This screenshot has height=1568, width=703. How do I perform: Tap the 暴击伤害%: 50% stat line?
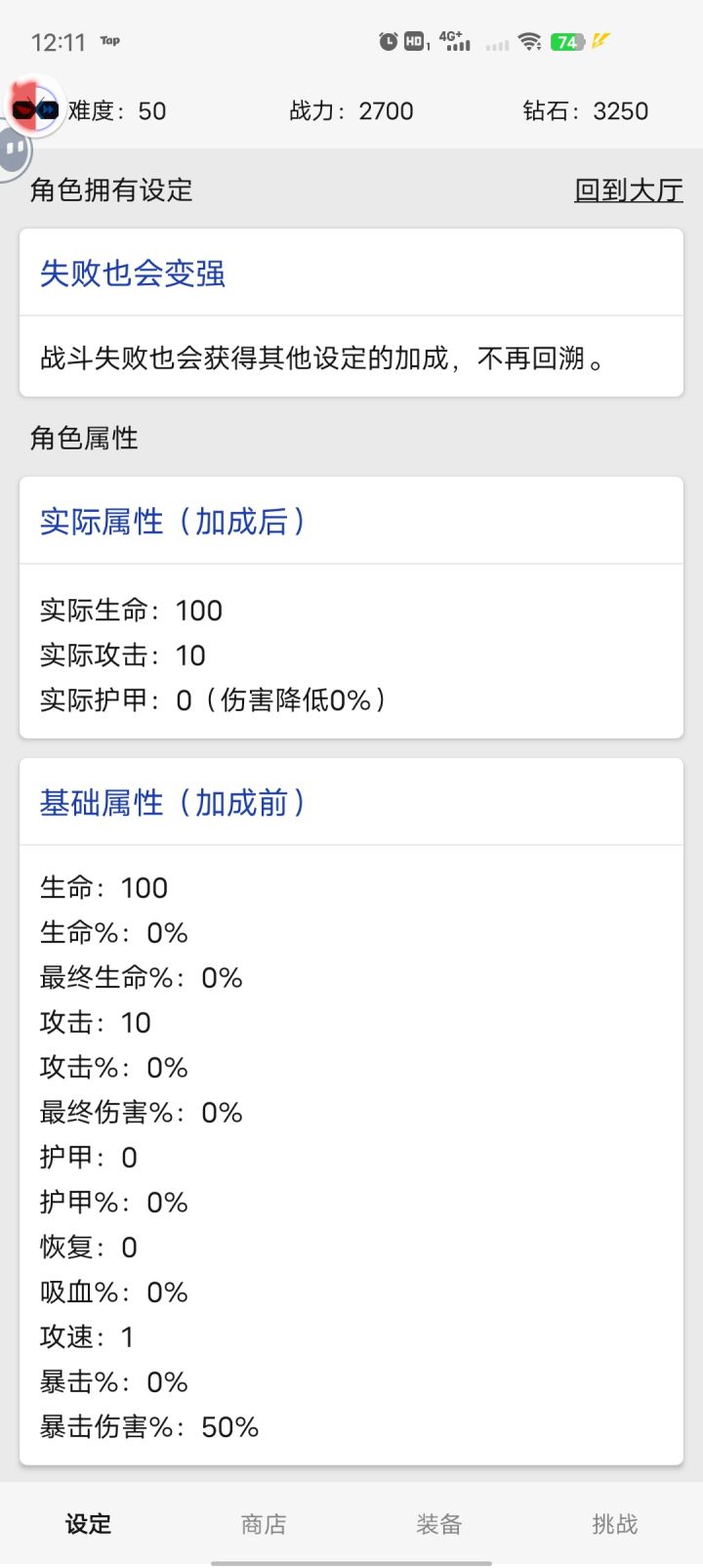149,1427
